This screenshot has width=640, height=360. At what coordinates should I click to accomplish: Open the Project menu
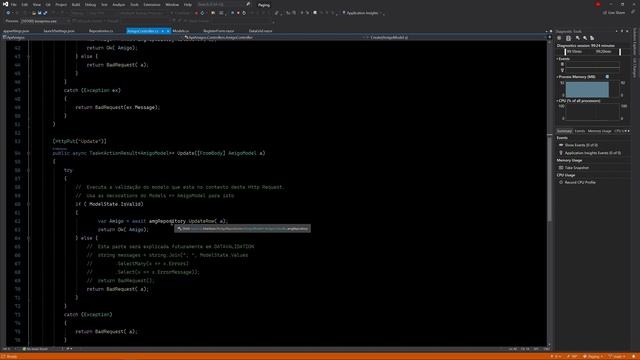61,5
